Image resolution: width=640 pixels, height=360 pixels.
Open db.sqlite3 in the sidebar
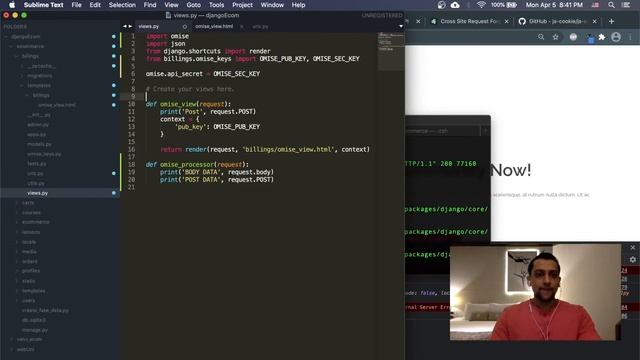click(x=34, y=320)
